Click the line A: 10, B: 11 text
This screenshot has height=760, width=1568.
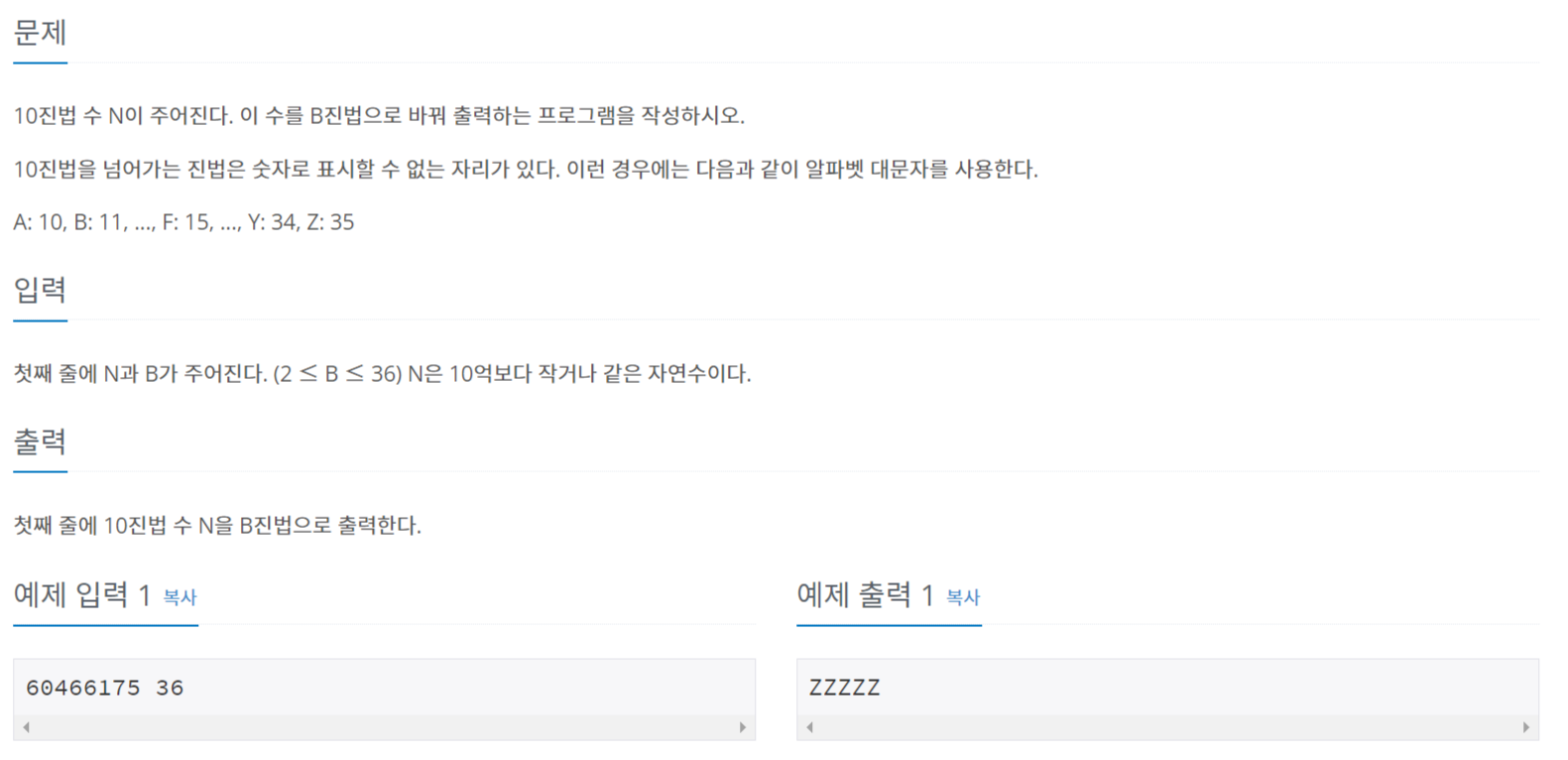(x=183, y=222)
